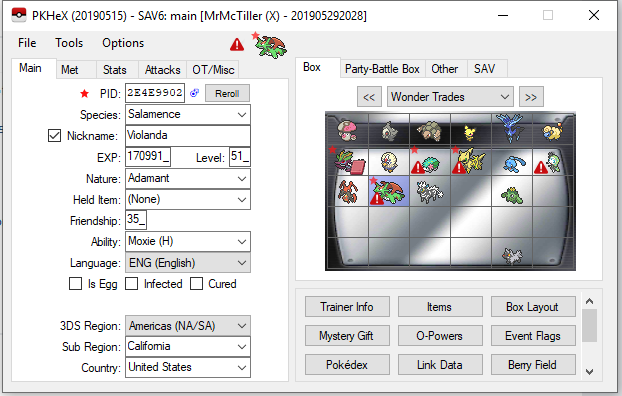
Task: Select the Zebstrika sprite in third row
Action: click(430, 192)
